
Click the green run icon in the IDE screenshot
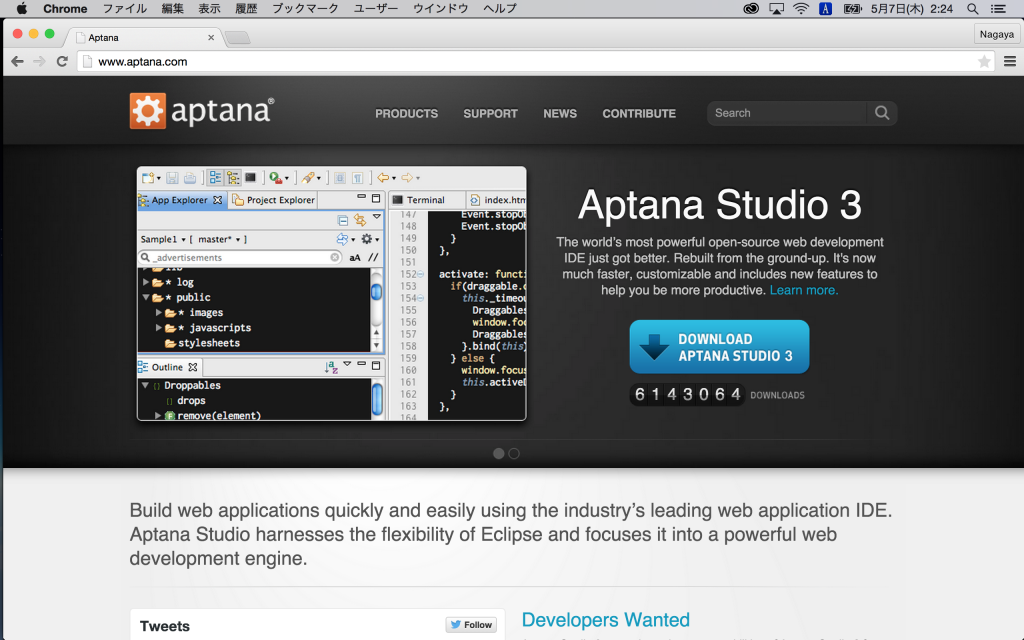276,178
